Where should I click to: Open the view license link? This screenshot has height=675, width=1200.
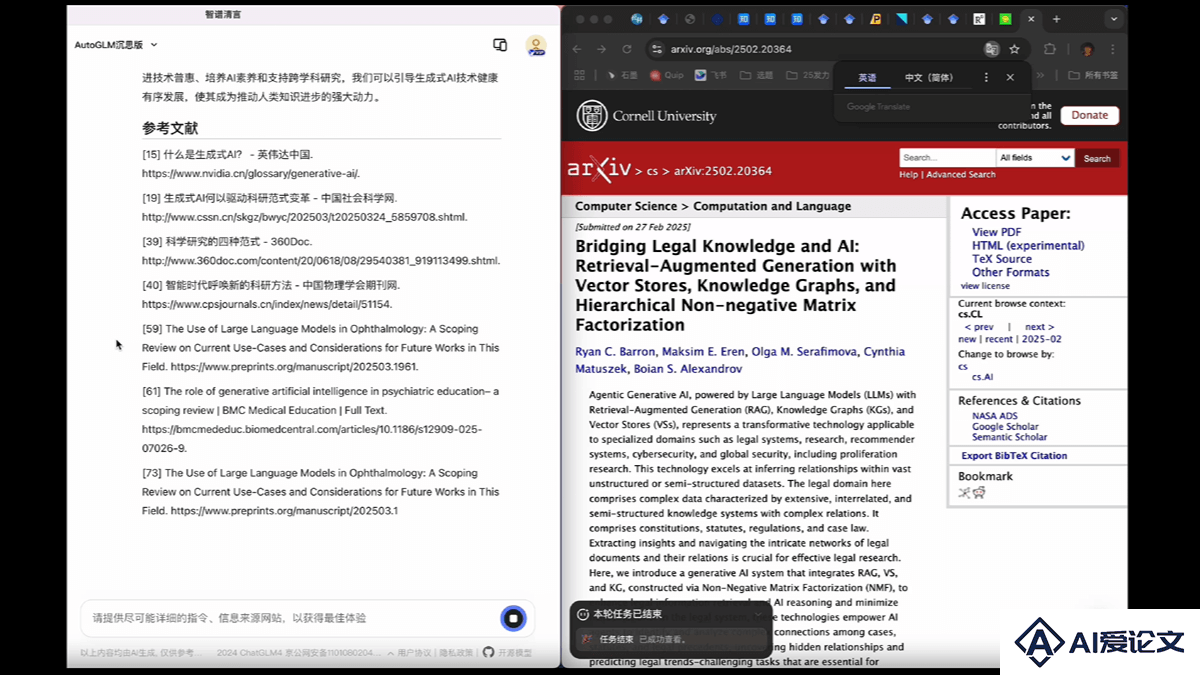click(x=985, y=286)
